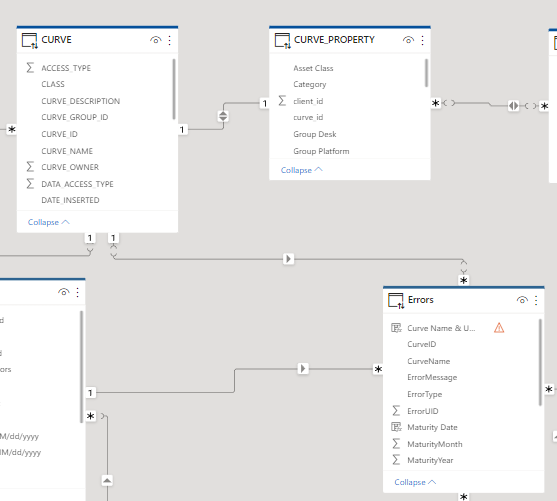The image size is (557, 501).
Task: Click calculated column icon beside Maturity Date
Action: pyautogui.click(x=396, y=427)
